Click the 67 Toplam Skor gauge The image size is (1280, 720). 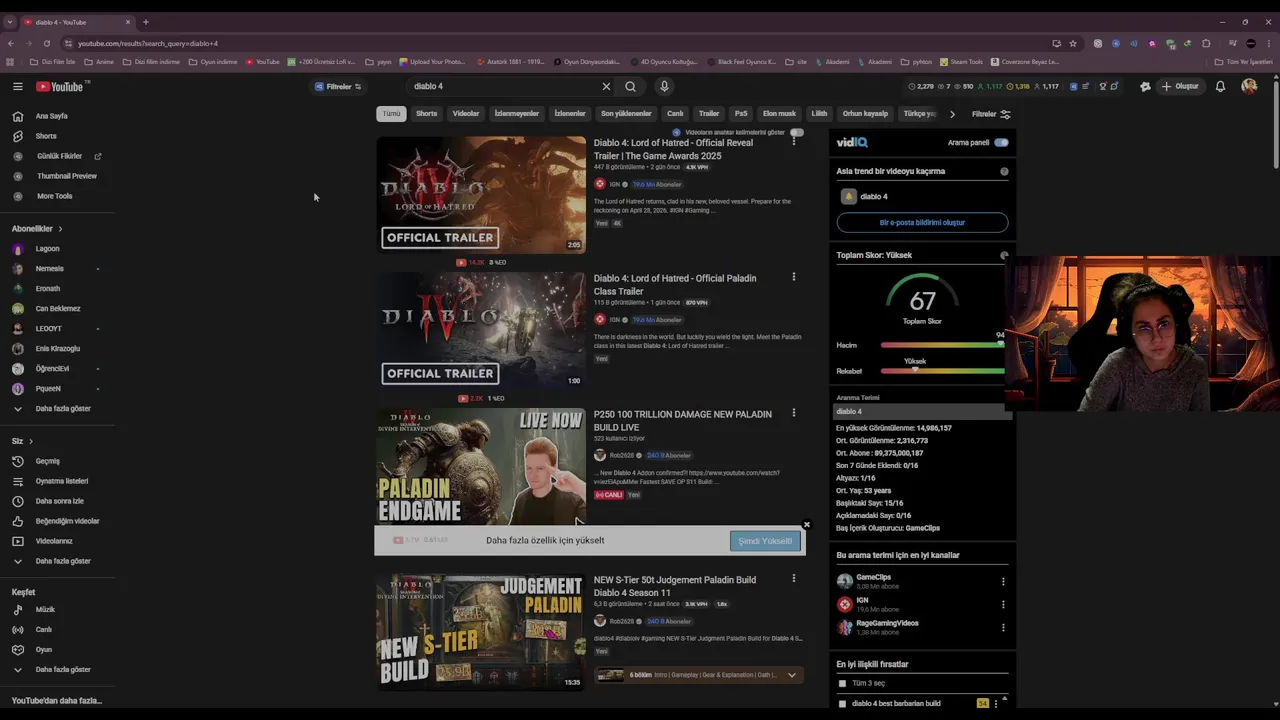click(x=922, y=301)
